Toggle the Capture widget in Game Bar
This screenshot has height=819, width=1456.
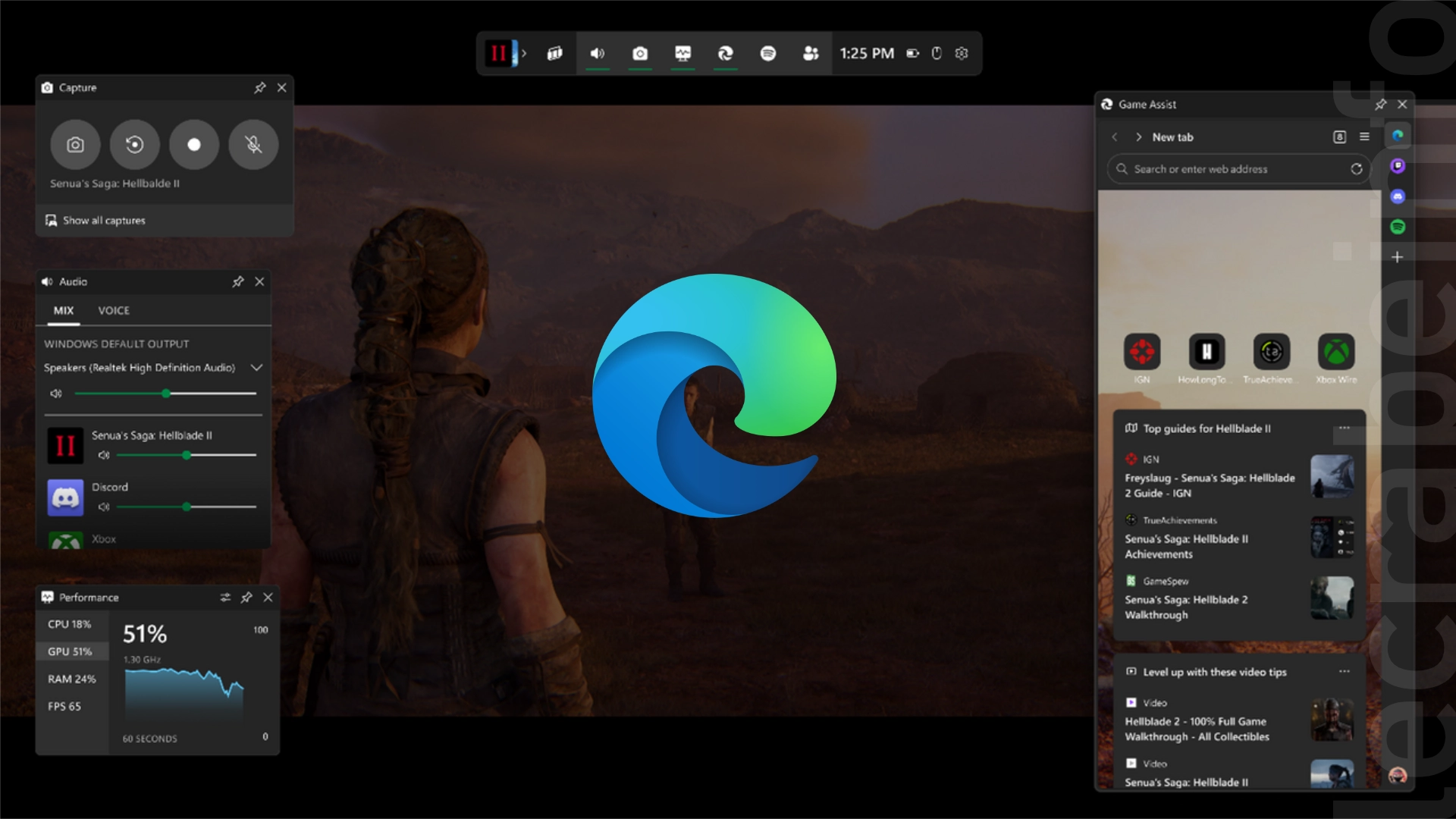(640, 53)
